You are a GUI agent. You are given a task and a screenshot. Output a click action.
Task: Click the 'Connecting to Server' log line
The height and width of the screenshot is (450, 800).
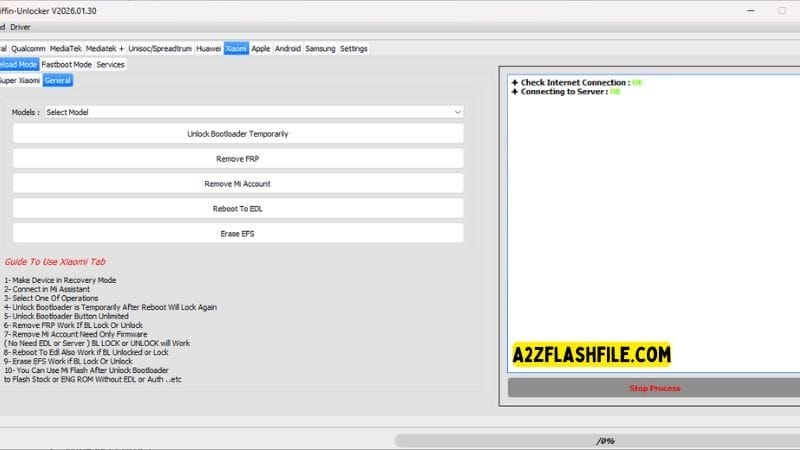click(566, 92)
